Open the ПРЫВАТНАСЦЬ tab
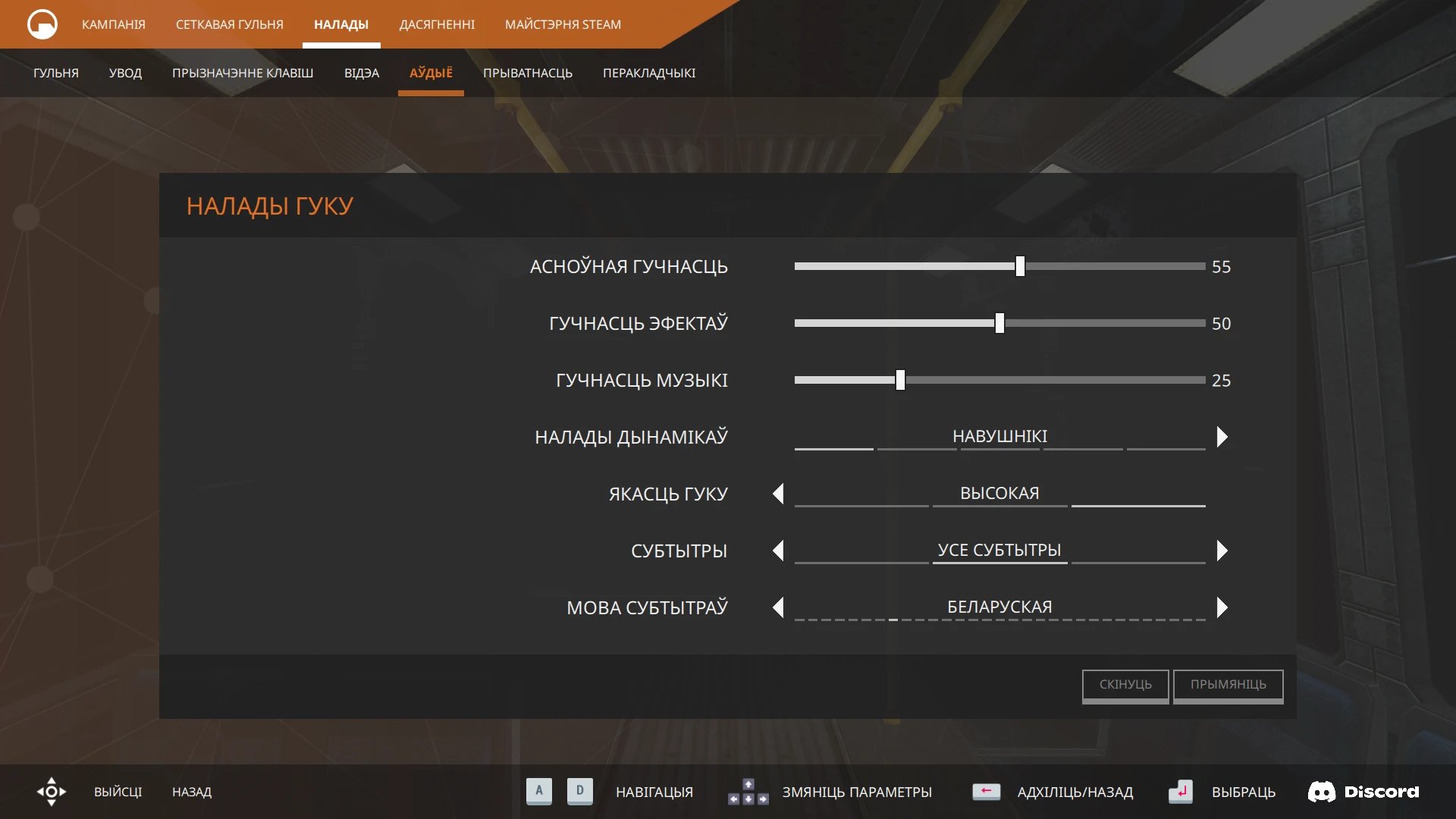Viewport: 1456px width, 819px height. point(528,73)
